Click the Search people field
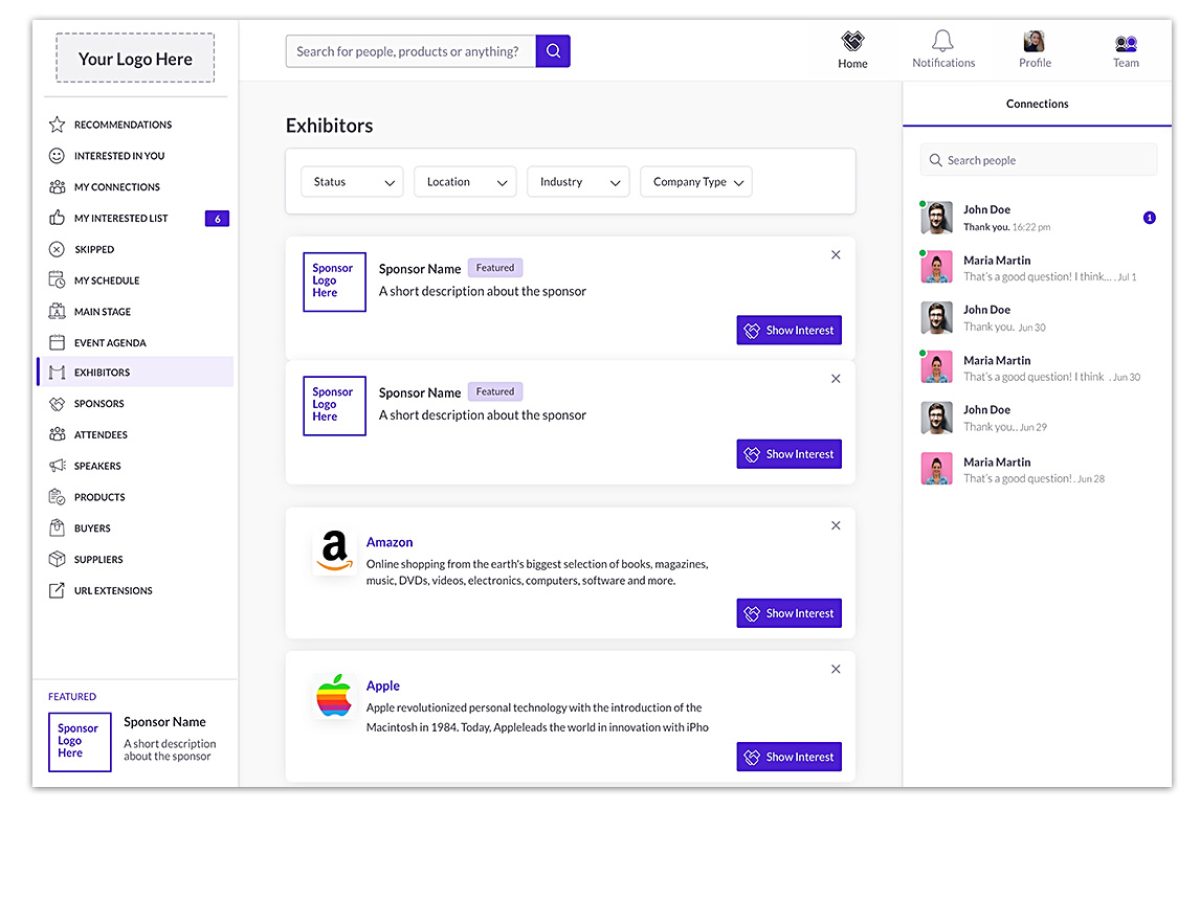This screenshot has width=1200, height=900. click(x=1040, y=160)
